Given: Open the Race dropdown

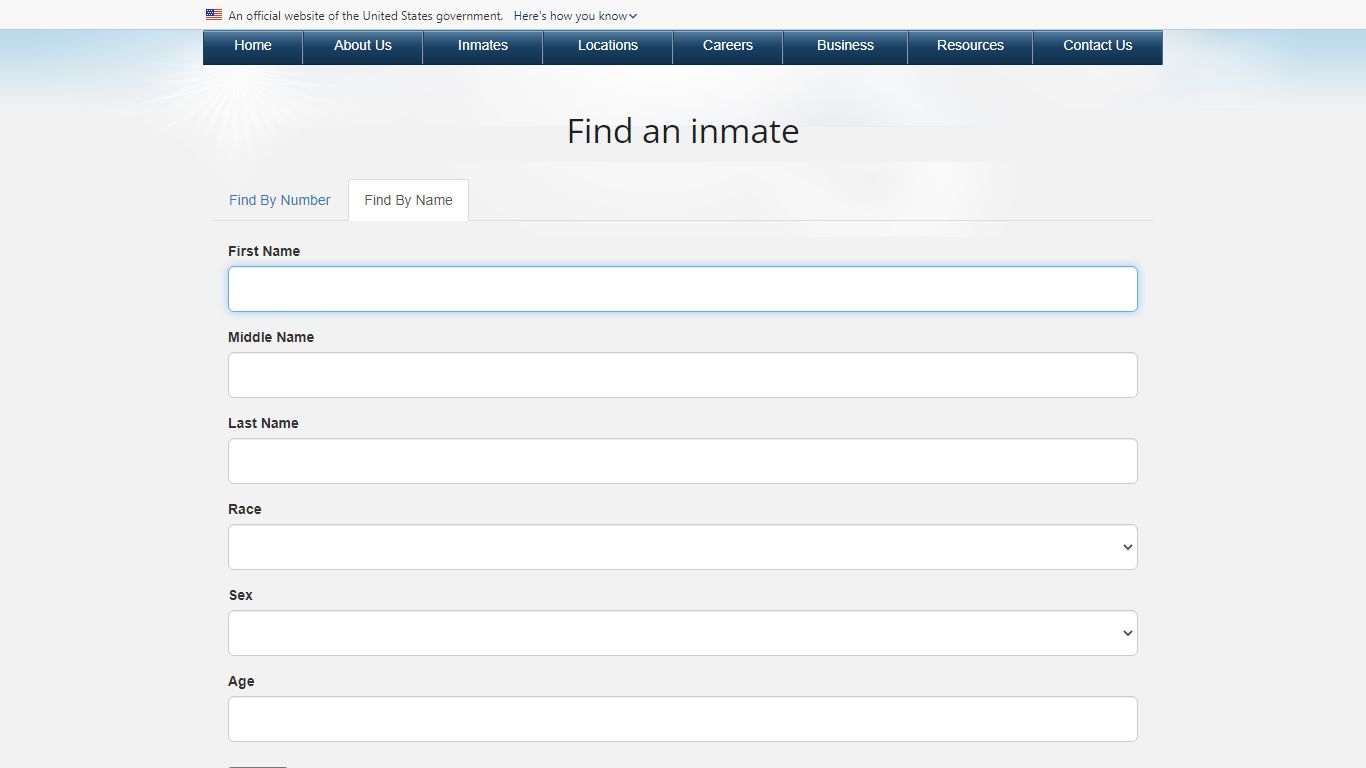Looking at the screenshot, I should (683, 547).
